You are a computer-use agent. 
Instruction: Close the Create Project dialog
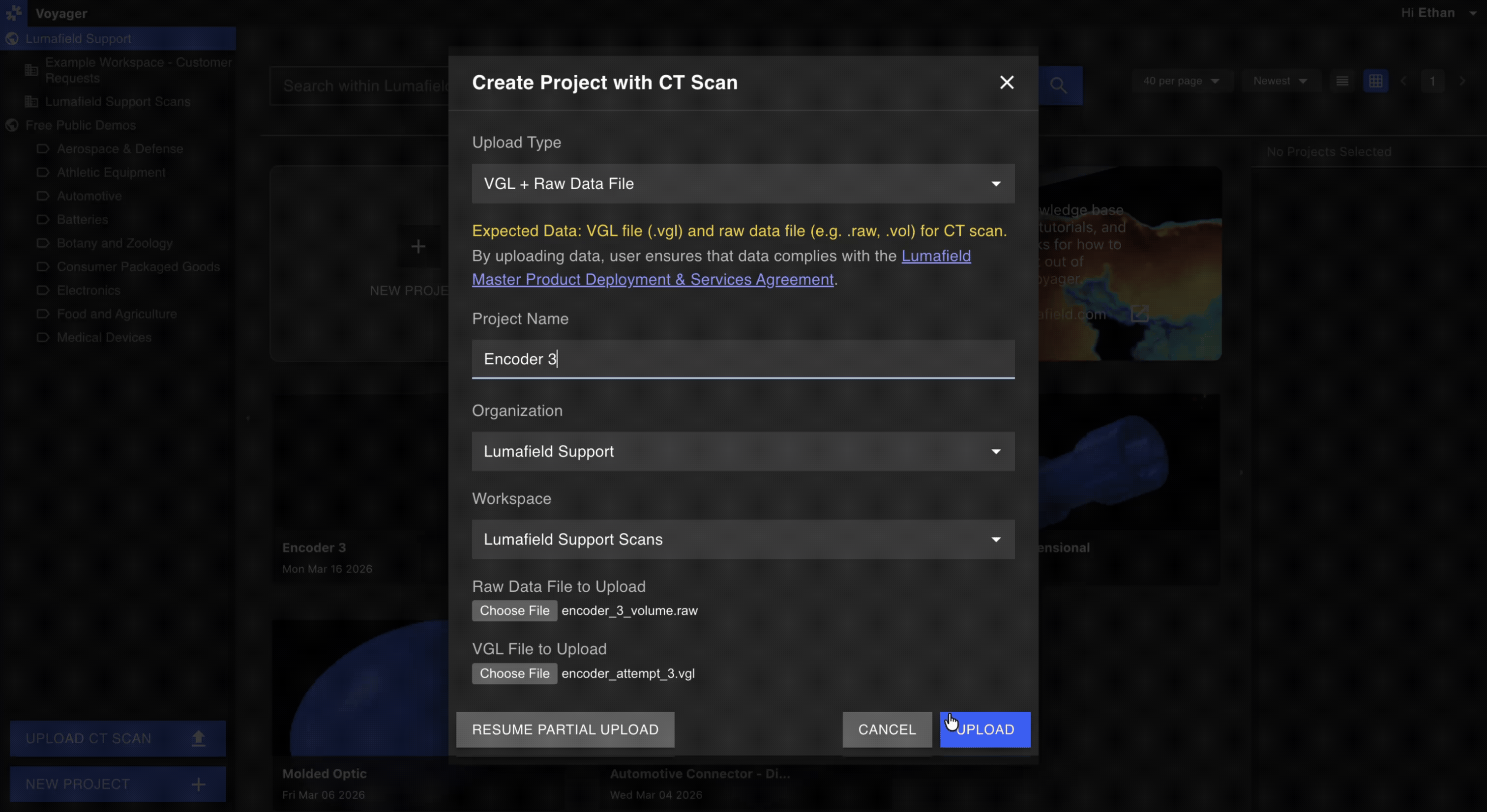pyautogui.click(x=1007, y=83)
